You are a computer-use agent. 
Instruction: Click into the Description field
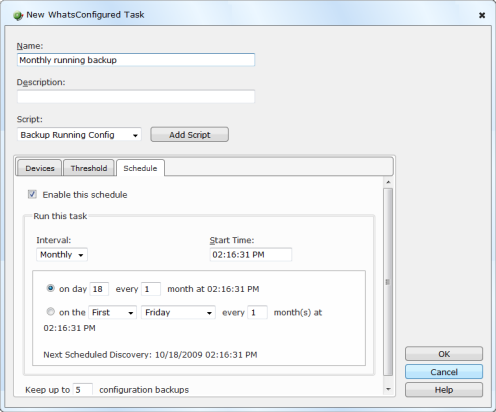click(x=136, y=97)
